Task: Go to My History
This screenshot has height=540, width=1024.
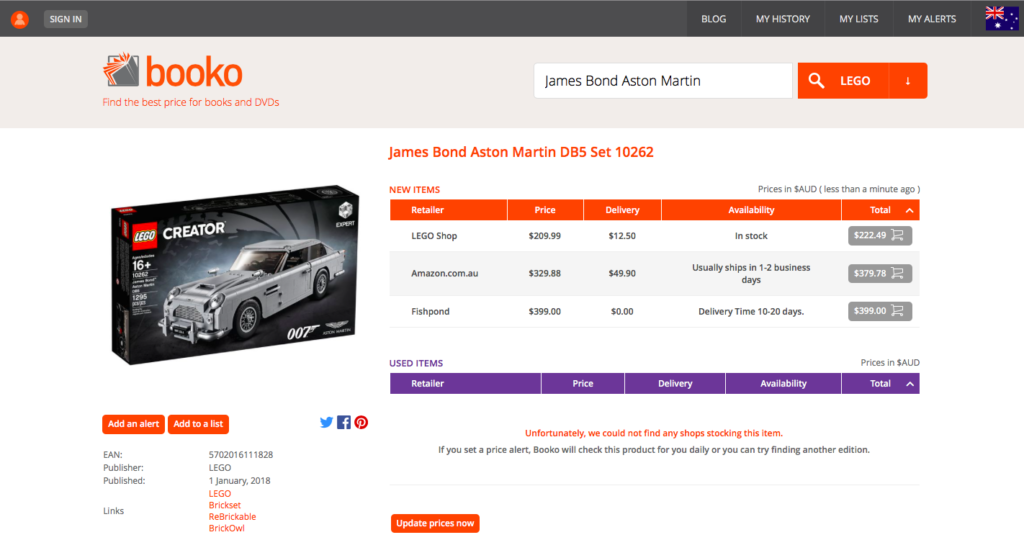Action: (782, 19)
